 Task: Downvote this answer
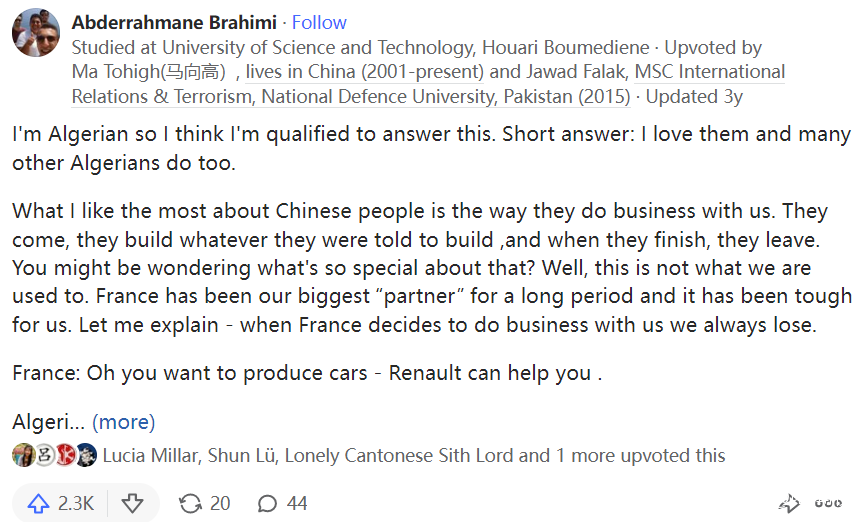(132, 503)
